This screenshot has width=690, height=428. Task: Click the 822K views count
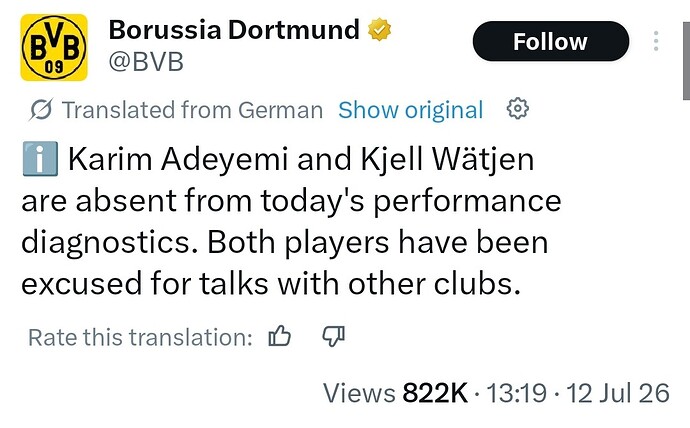435,392
